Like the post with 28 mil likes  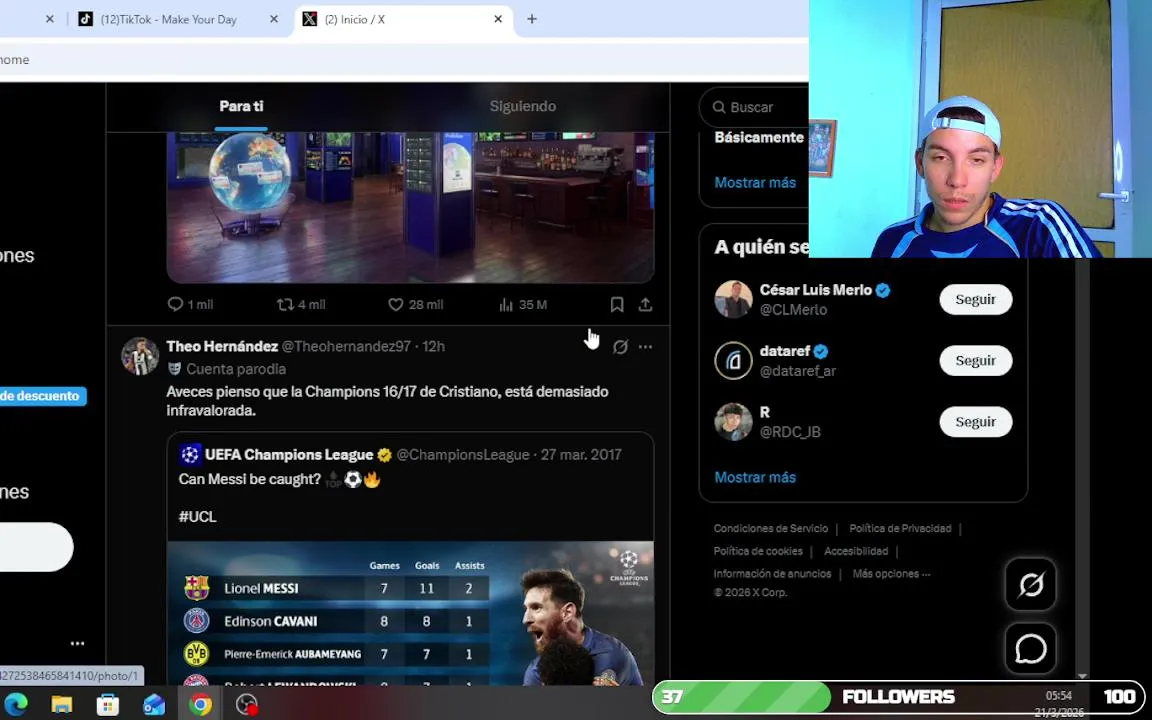click(x=416, y=304)
